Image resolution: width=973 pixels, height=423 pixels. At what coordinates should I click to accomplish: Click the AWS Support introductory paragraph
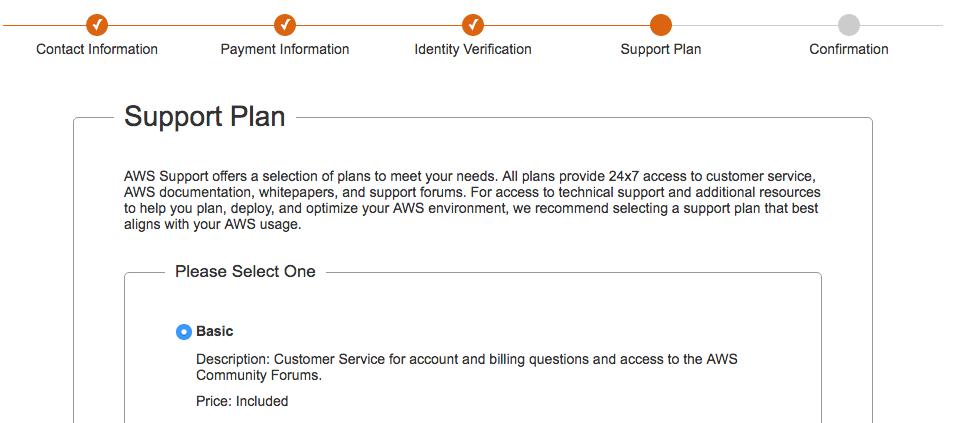[472, 200]
